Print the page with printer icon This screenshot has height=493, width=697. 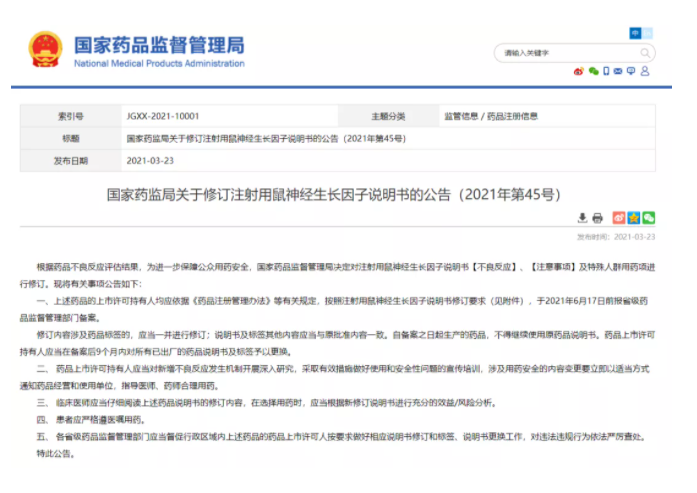tap(597, 217)
